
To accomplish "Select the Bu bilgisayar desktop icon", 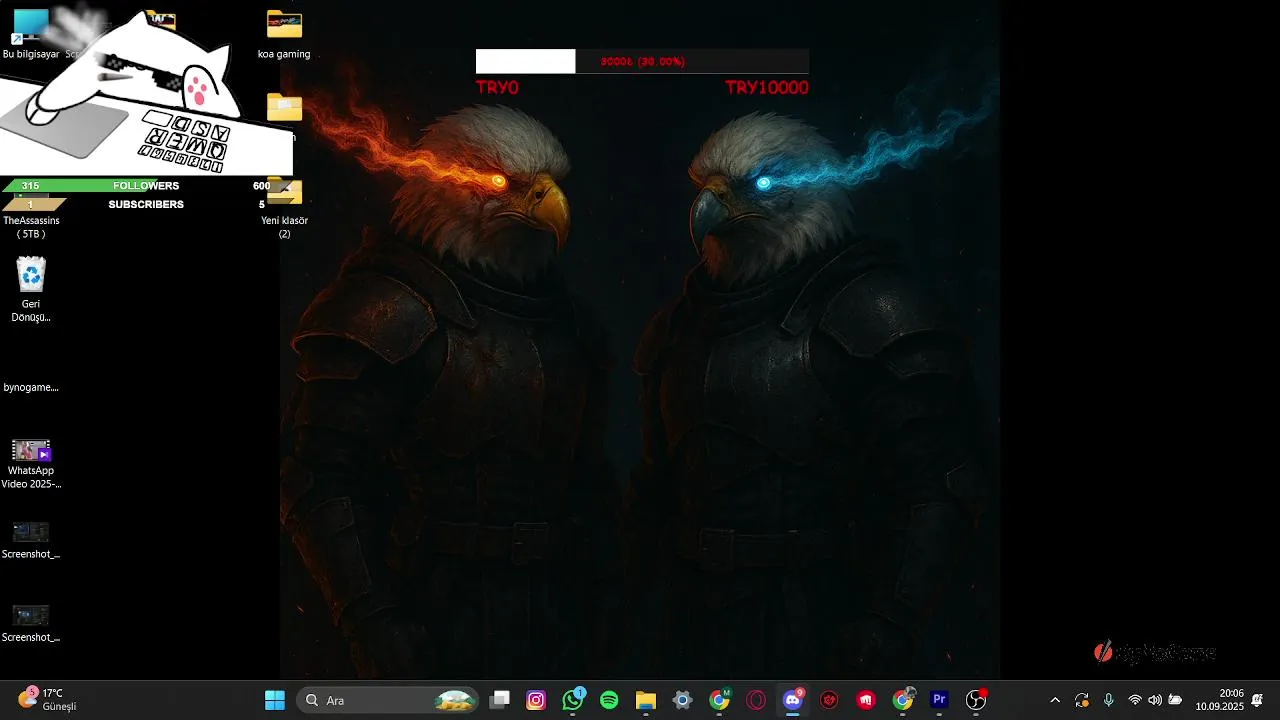I will click(x=31, y=35).
